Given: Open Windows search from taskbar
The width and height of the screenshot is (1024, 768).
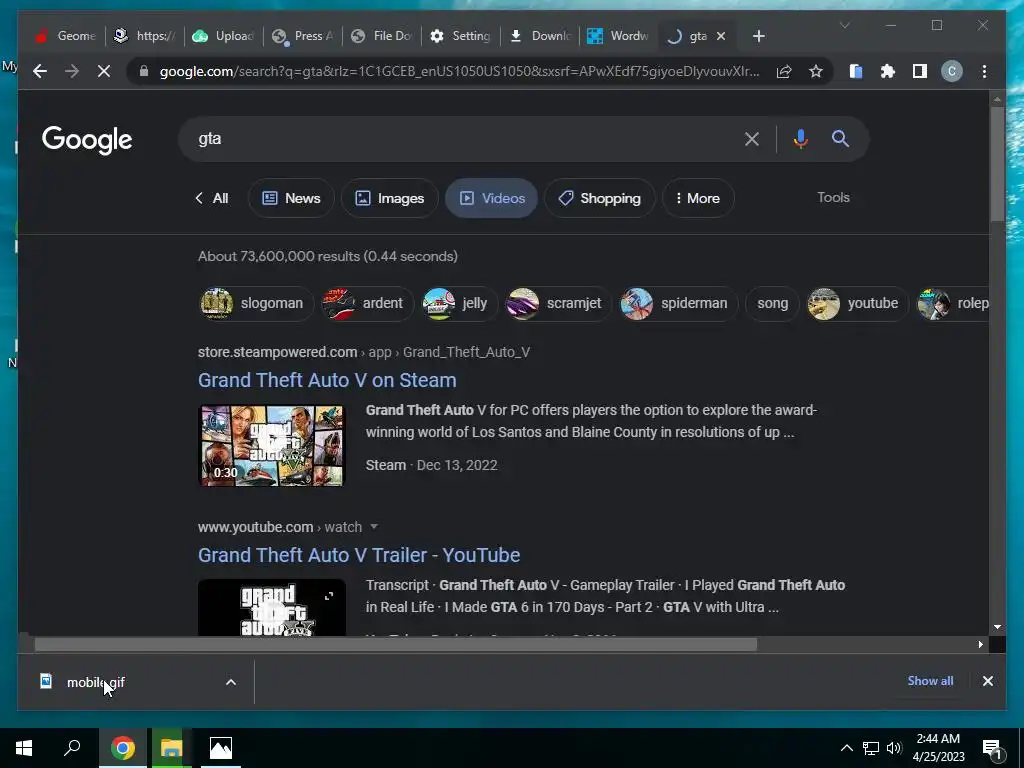Looking at the screenshot, I should 72,748.
